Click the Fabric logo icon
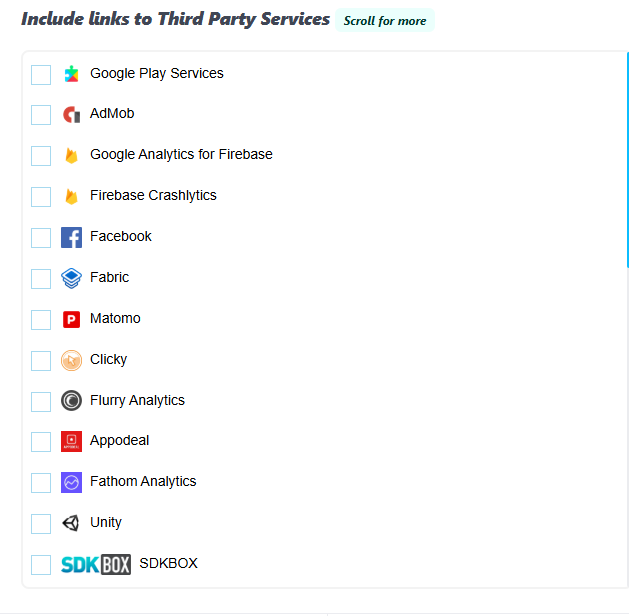The image size is (629, 616). [71, 278]
